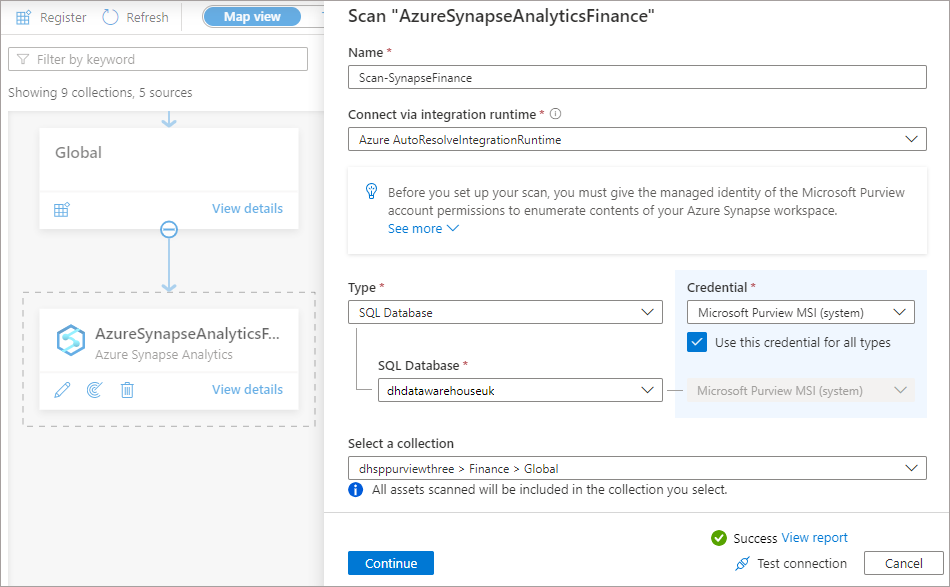Click integration runtime info icon

555,114
